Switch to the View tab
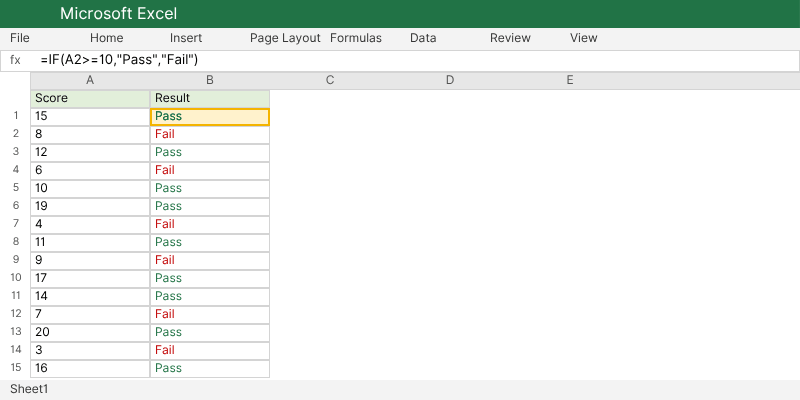800x400 pixels. pos(584,38)
